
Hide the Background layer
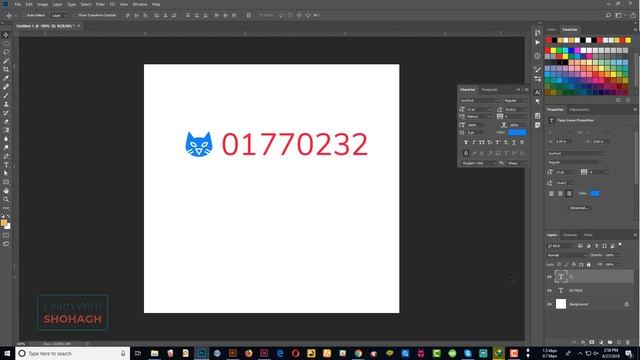pyautogui.click(x=549, y=304)
